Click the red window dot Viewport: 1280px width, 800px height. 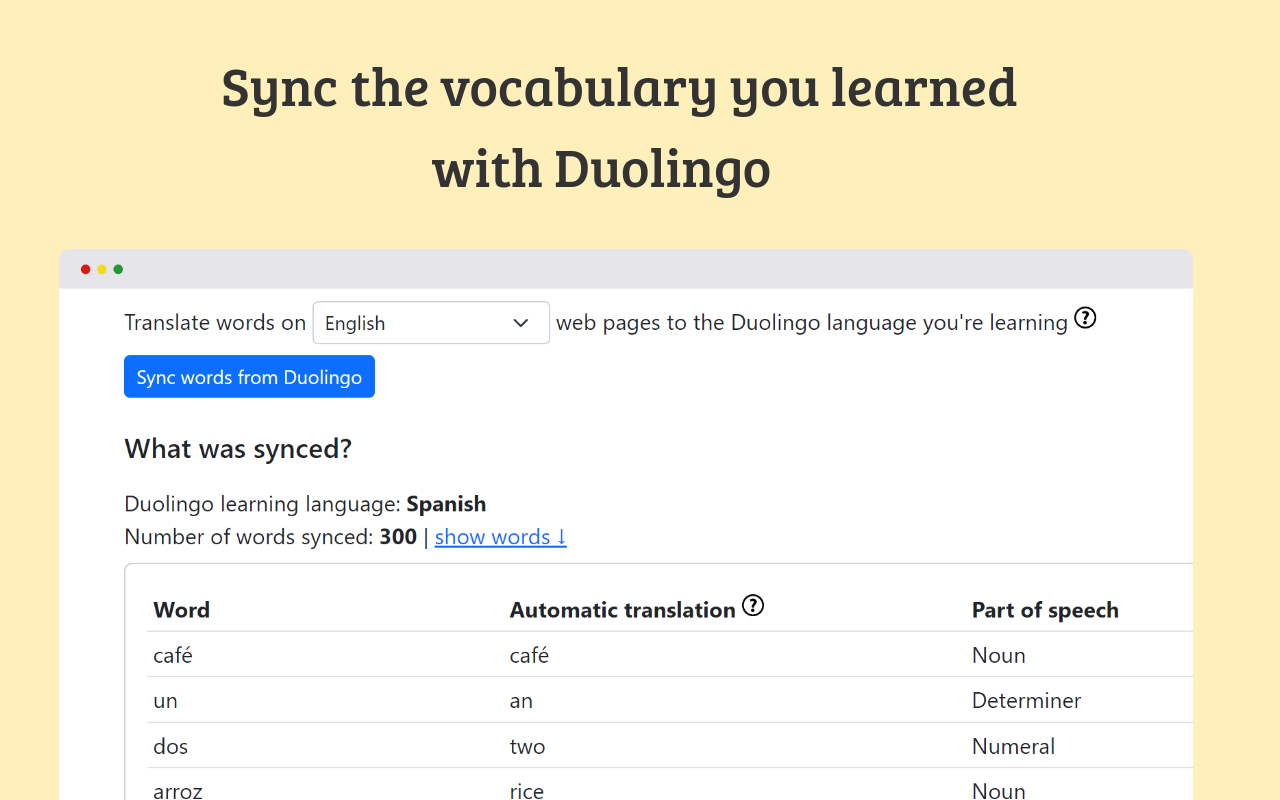(85, 269)
